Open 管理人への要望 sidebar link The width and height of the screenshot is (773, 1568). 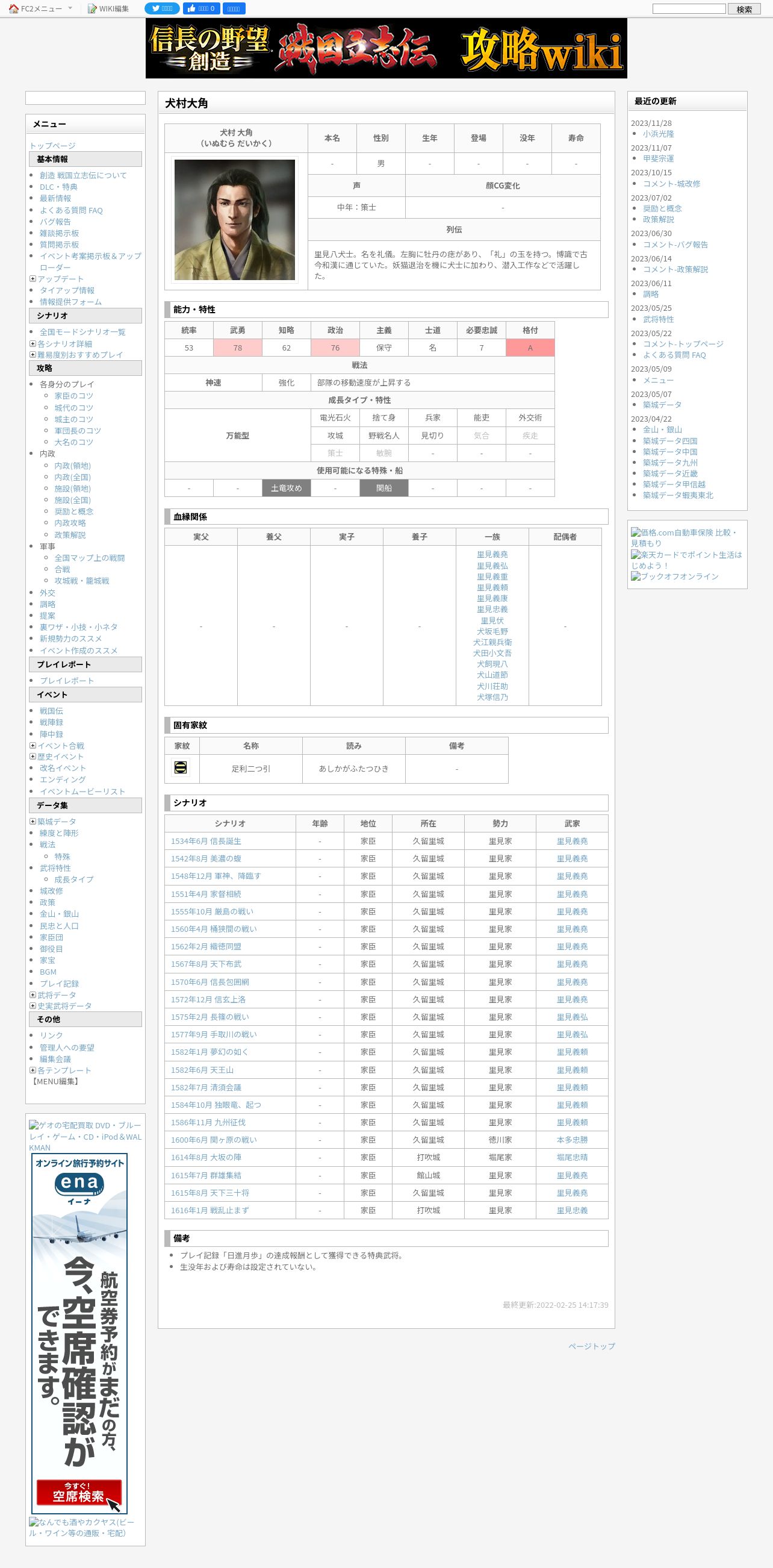[x=67, y=1048]
